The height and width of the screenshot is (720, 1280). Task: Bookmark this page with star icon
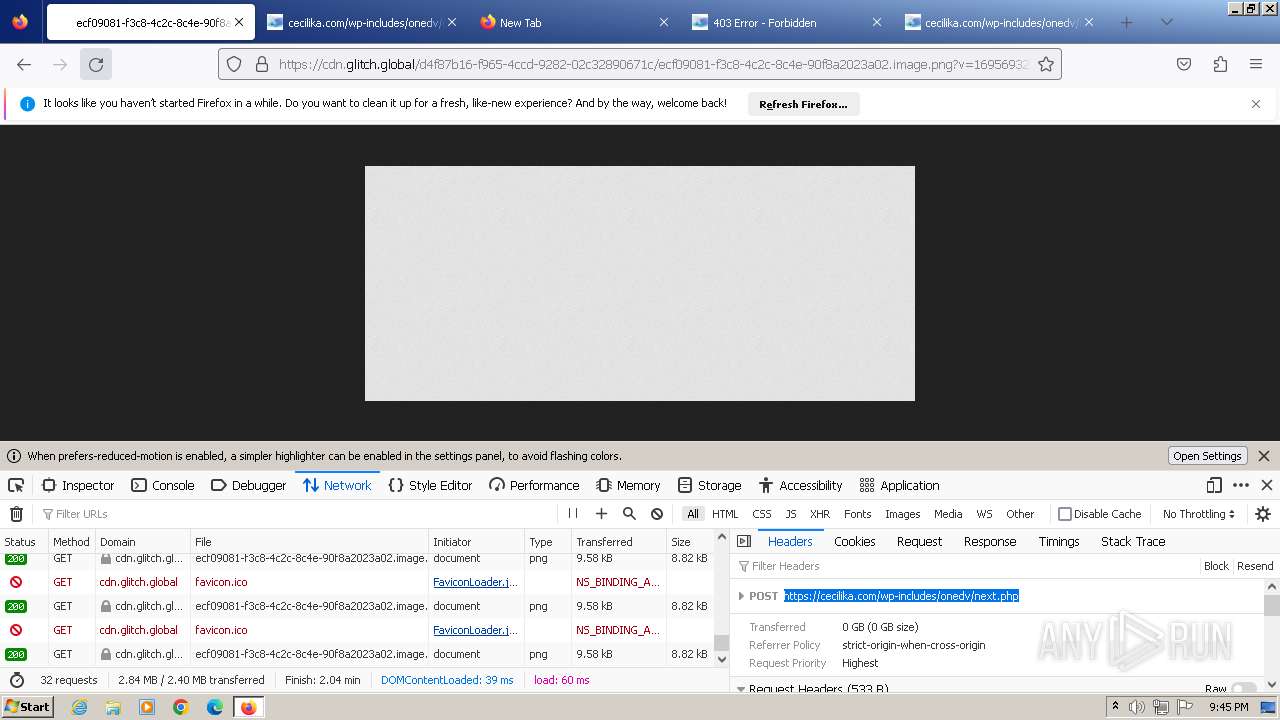(1046, 64)
